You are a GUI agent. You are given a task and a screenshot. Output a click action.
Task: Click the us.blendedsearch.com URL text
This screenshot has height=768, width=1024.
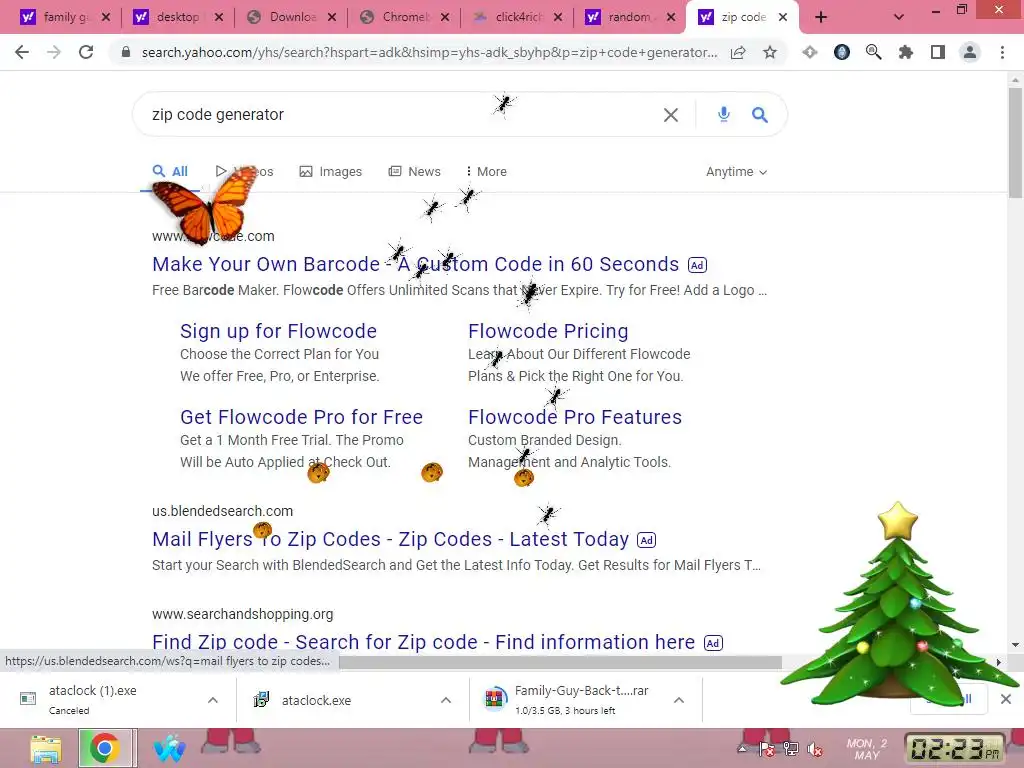222,511
